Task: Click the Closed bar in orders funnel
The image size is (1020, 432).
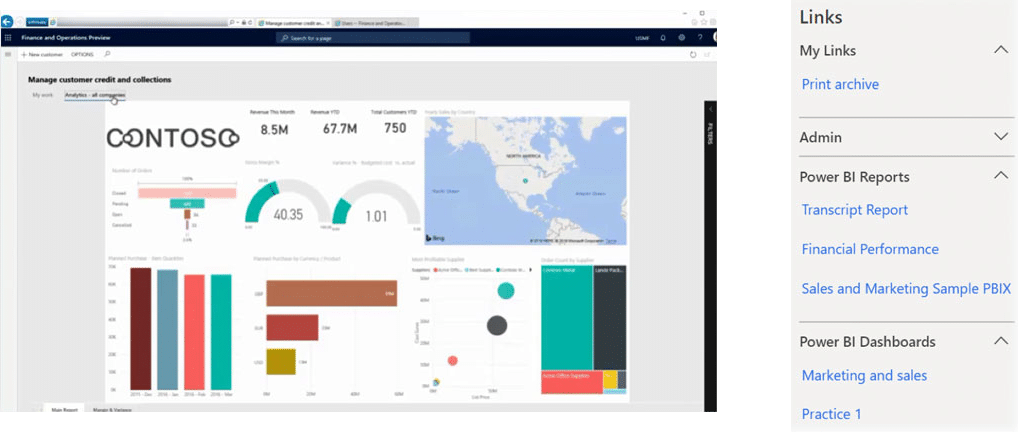Action: 187,193
